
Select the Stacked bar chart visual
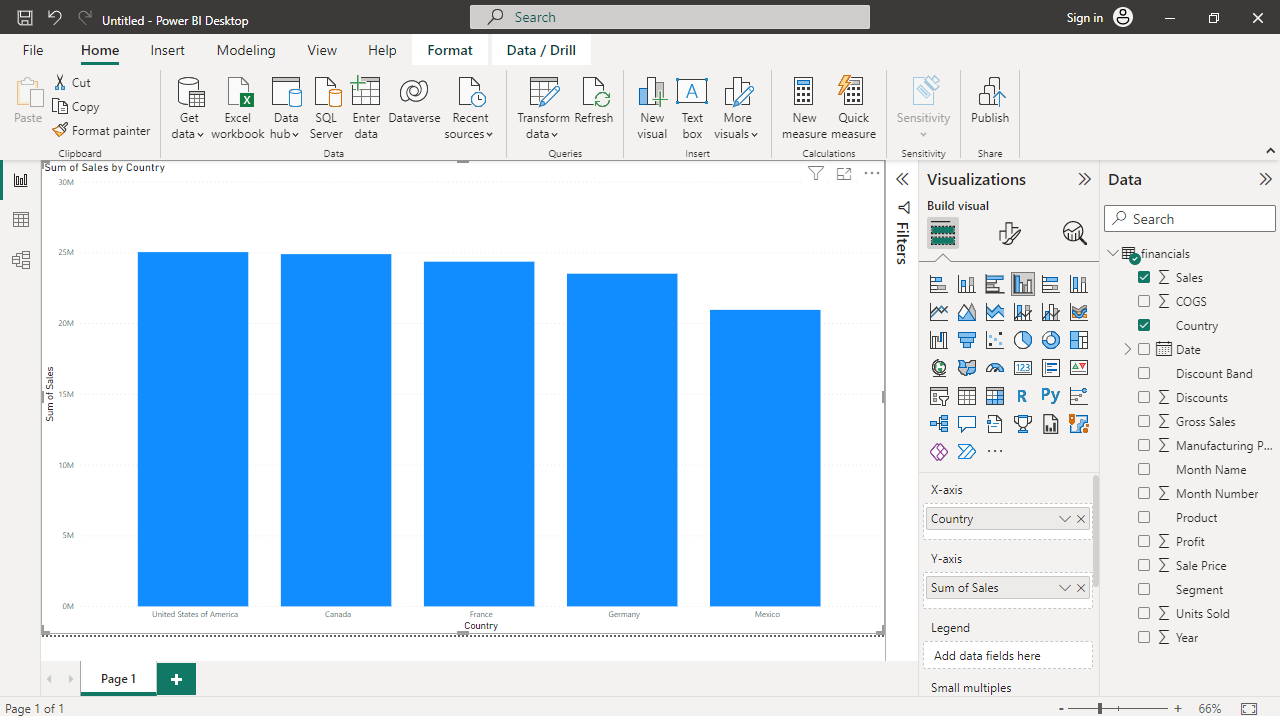click(938, 284)
